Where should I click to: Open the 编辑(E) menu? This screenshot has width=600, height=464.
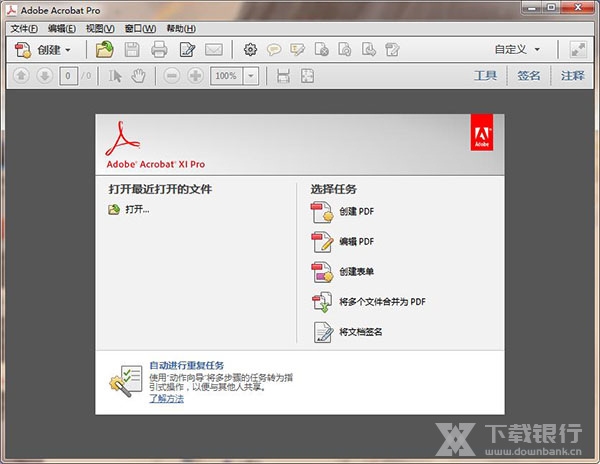pyautogui.click(x=62, y=29)
